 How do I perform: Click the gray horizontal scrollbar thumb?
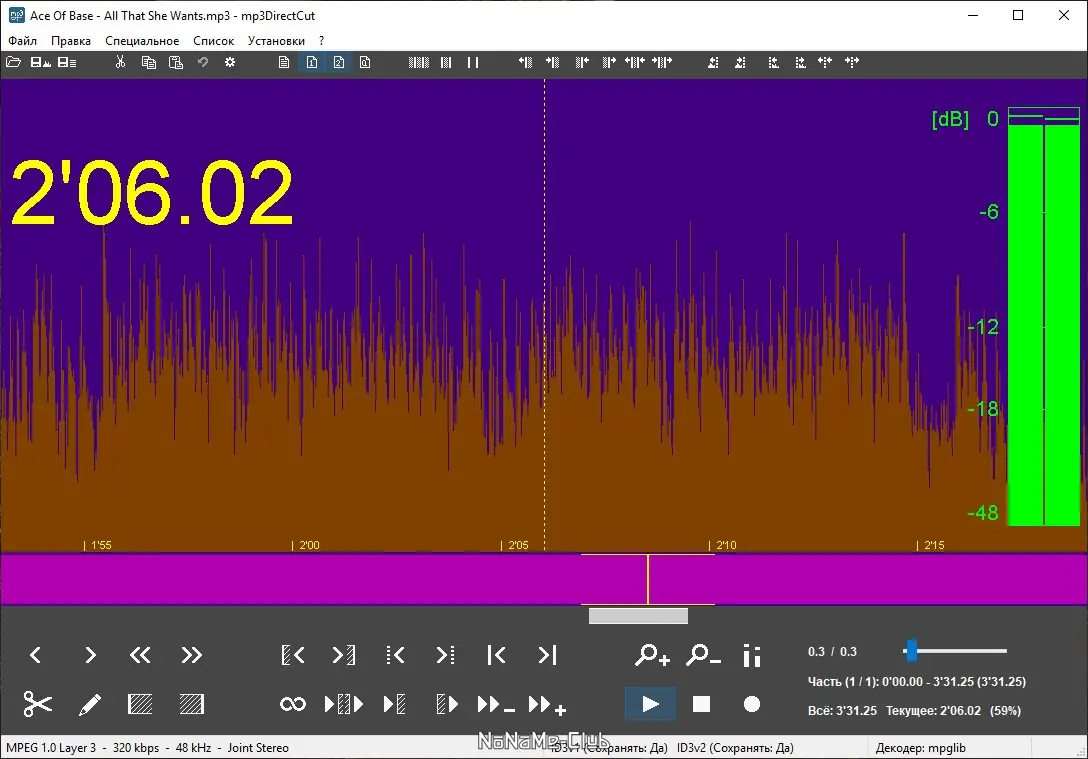click(x=638, y=615)
